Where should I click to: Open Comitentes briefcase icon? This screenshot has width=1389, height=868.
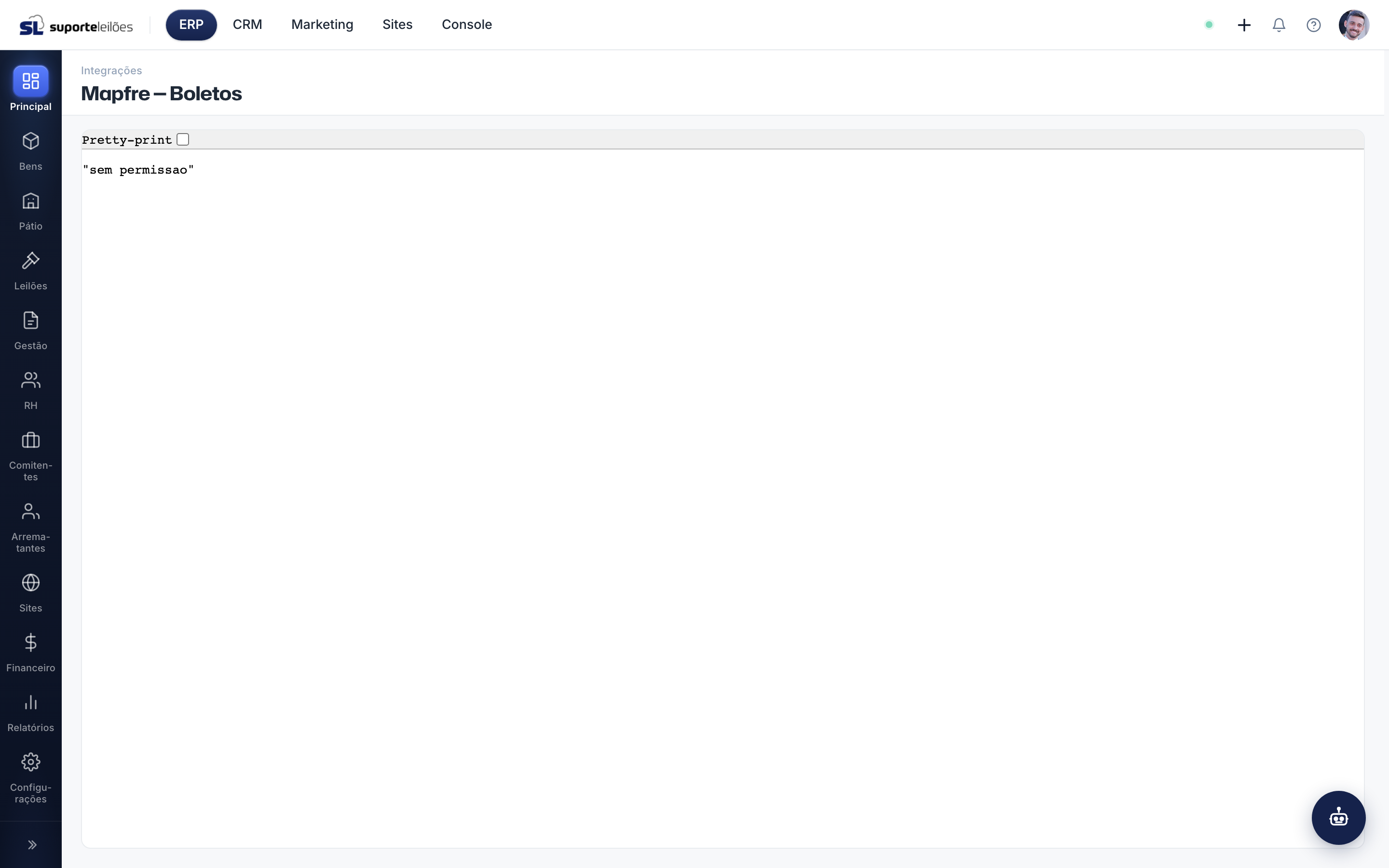point(30,440)
